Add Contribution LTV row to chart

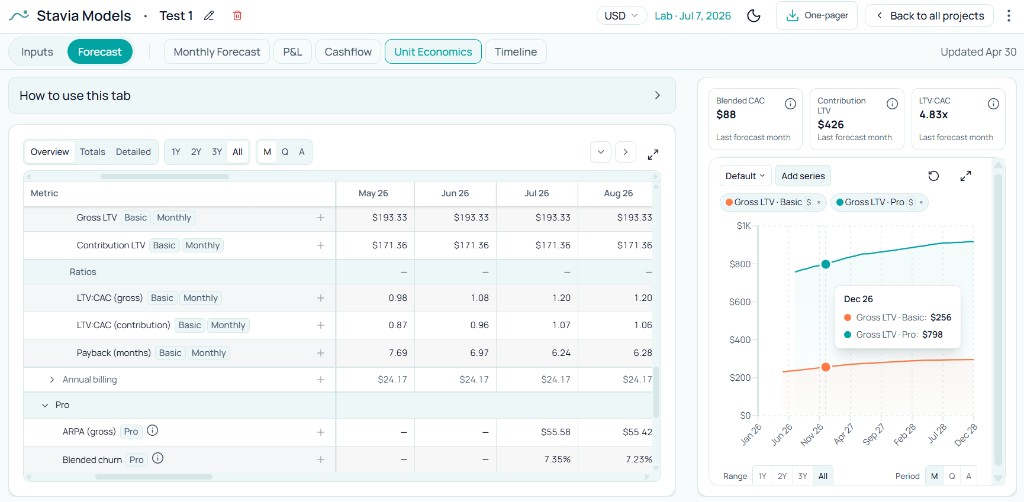321,245
